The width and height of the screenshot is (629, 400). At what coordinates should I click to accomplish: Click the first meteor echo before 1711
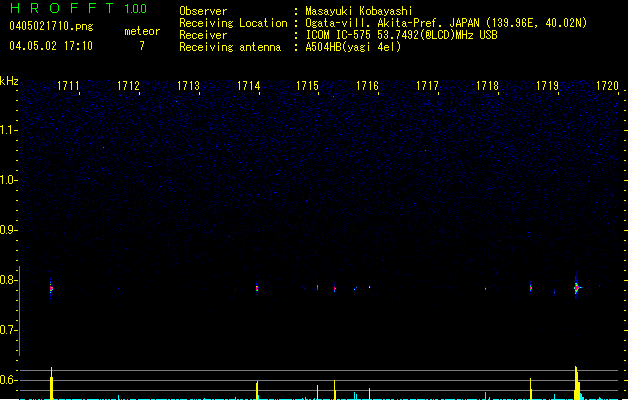click(x=51, y=288)
